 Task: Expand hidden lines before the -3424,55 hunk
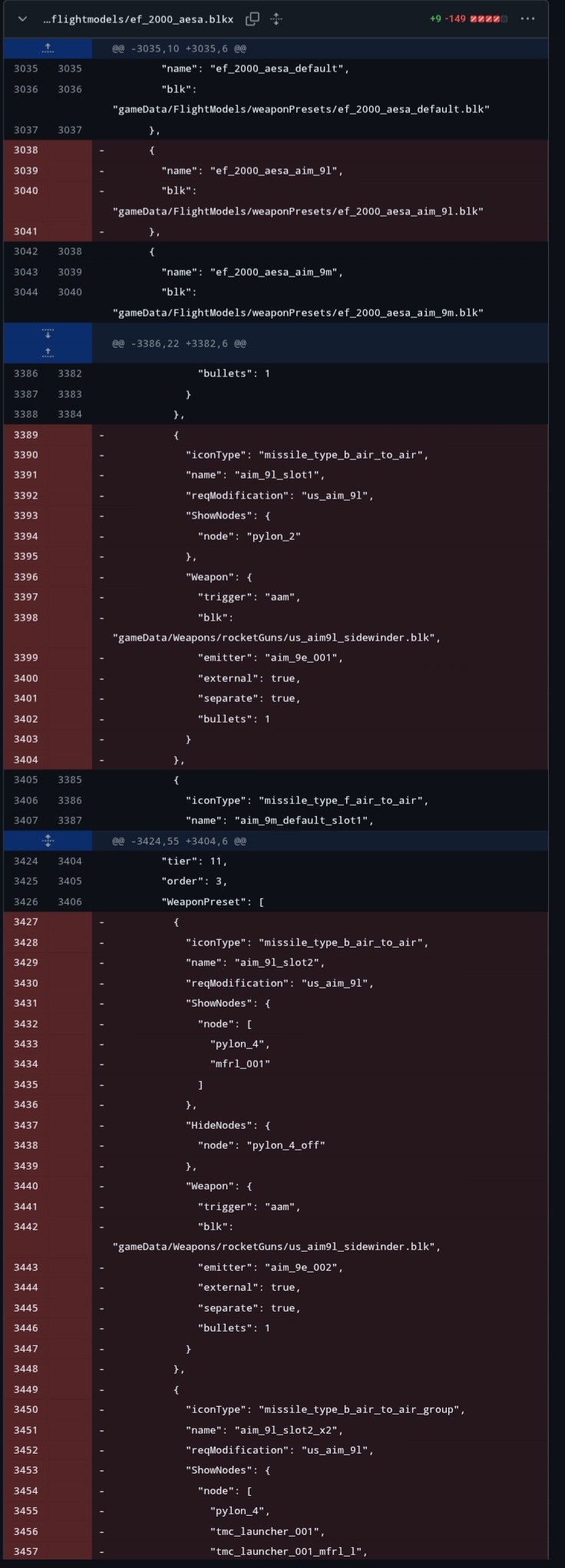[x=48, y=841]
